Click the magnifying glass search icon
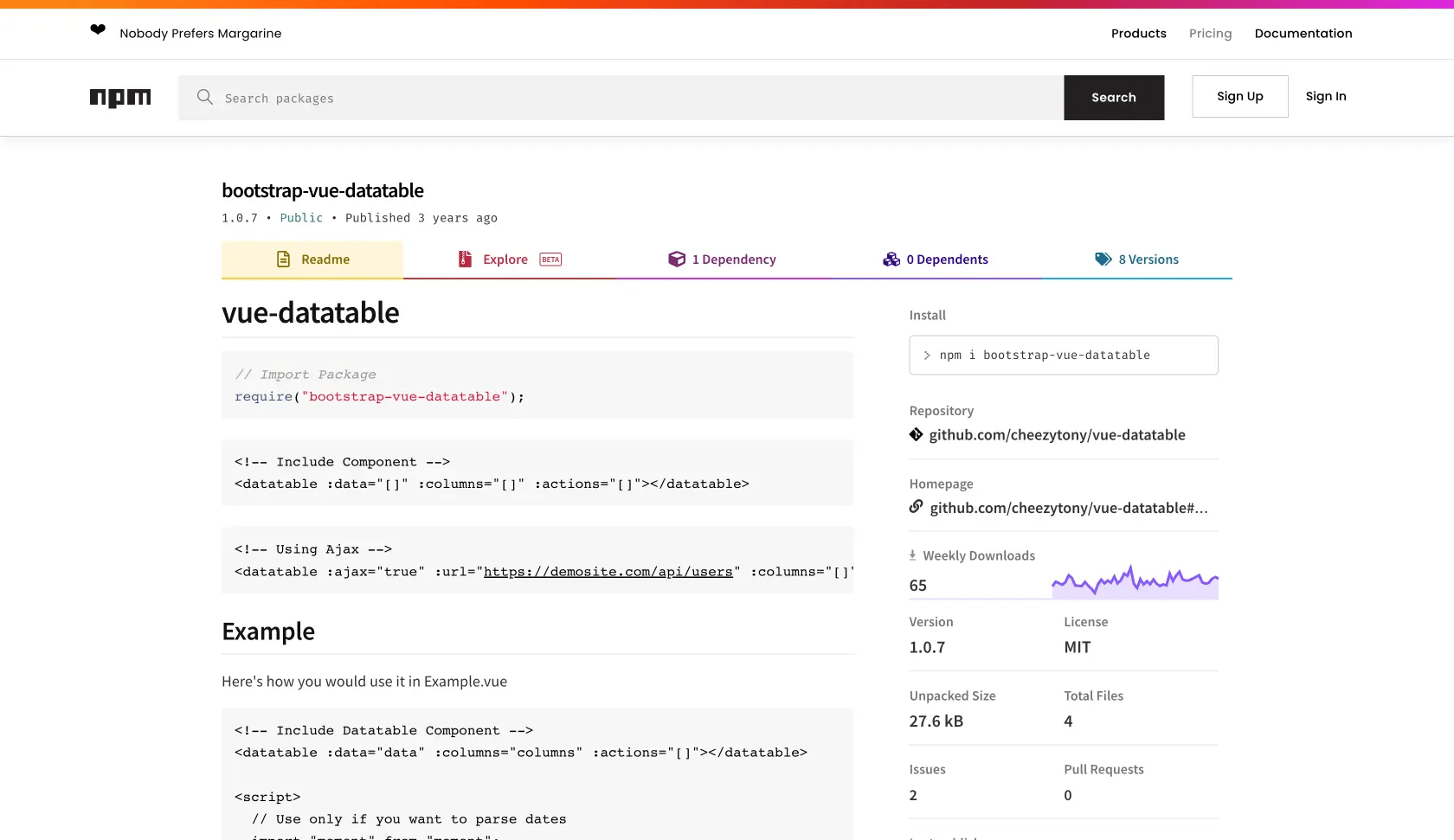This screenshot has height=840, width=1454. point(205,97)
